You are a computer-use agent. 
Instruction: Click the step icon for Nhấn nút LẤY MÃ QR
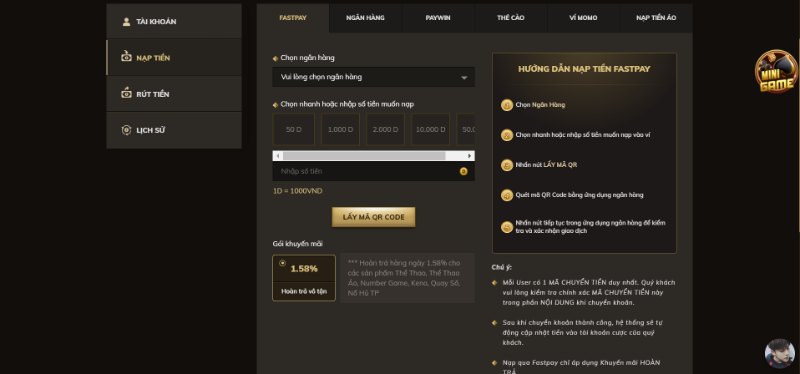(x=507, y=165)
